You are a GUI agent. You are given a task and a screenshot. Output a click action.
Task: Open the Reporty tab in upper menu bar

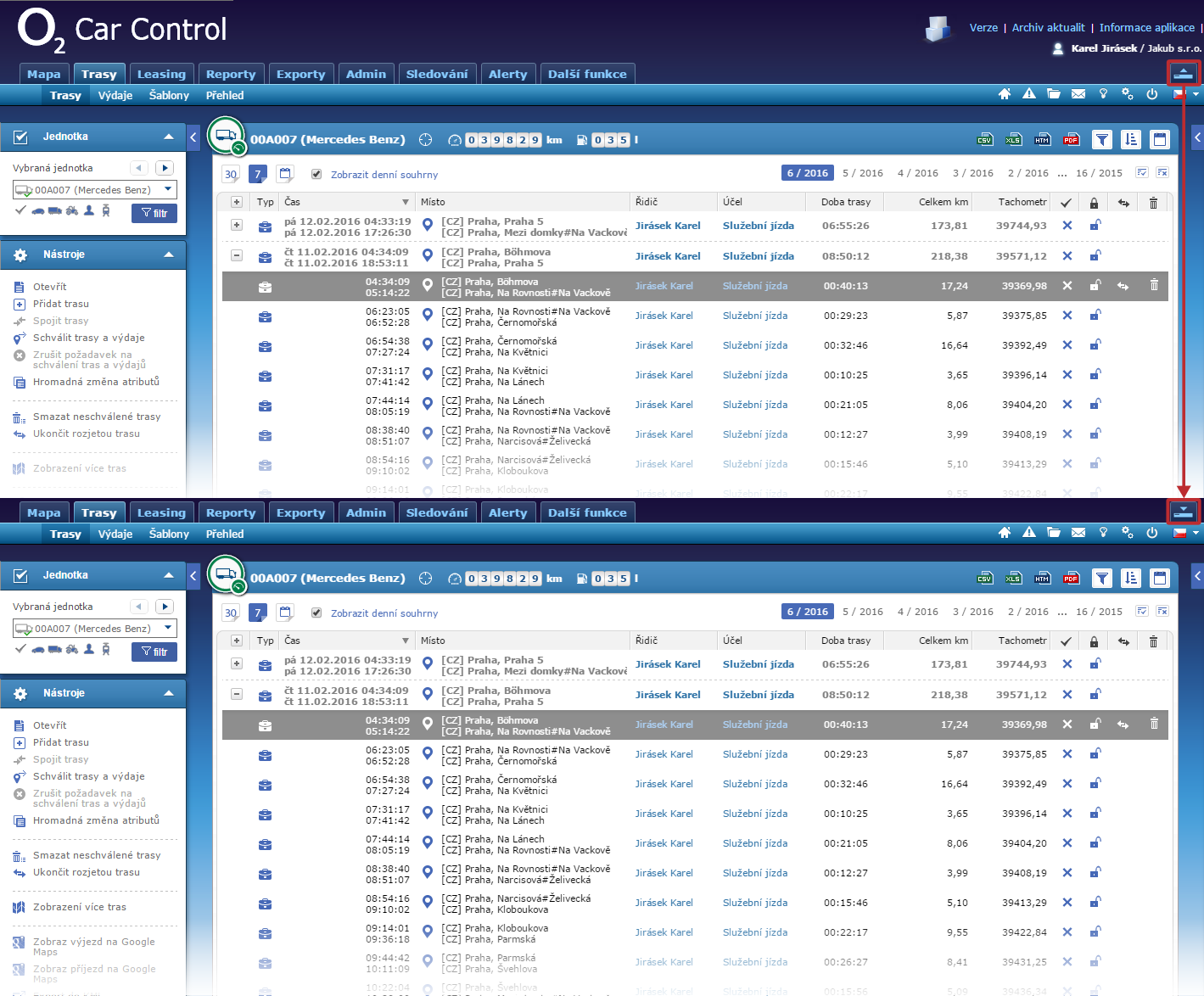pos(231,74)
